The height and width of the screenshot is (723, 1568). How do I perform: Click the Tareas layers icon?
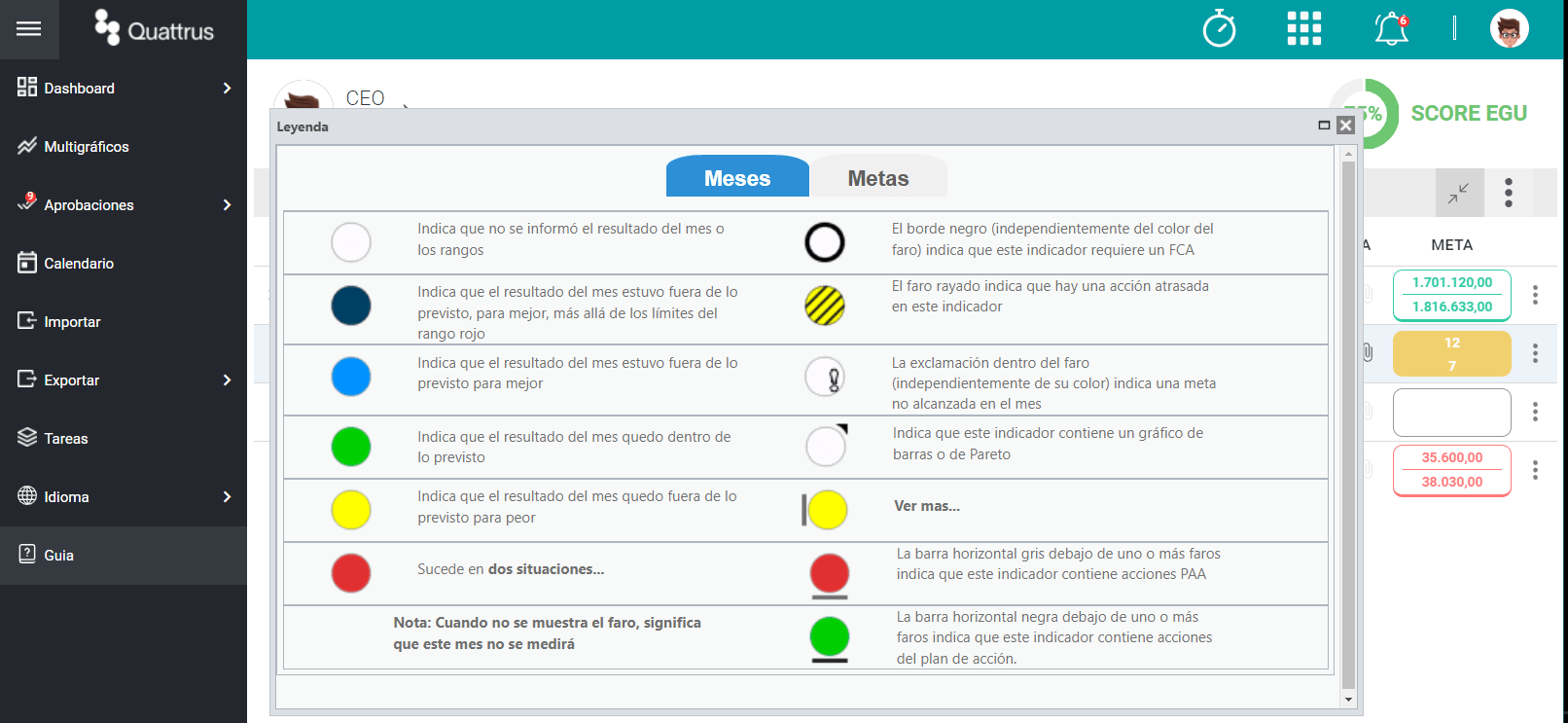pyautogui.click(x=27, y=437)
